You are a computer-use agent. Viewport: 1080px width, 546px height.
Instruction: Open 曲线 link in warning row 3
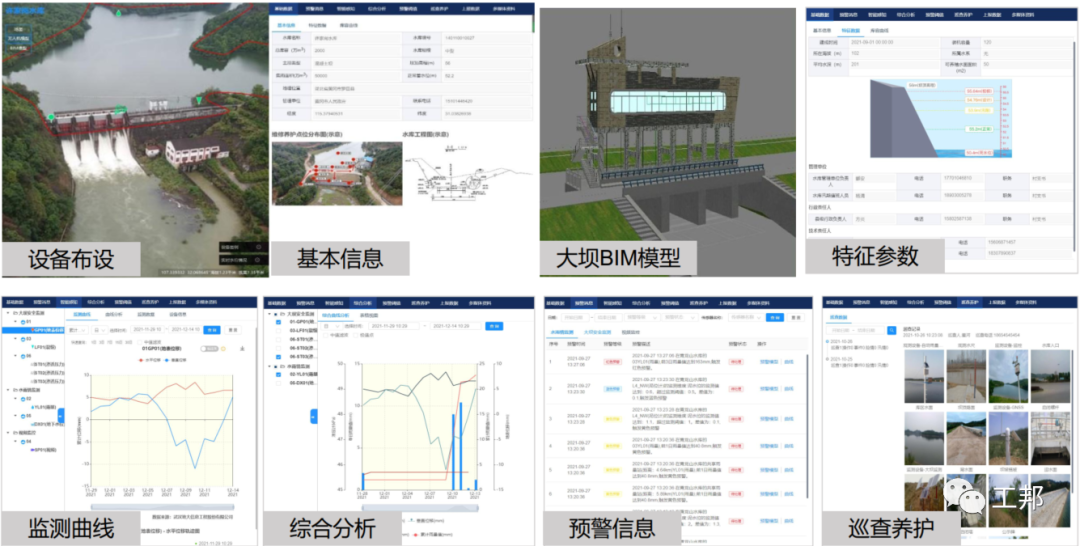pyautogui.click(x=789, y=419)
